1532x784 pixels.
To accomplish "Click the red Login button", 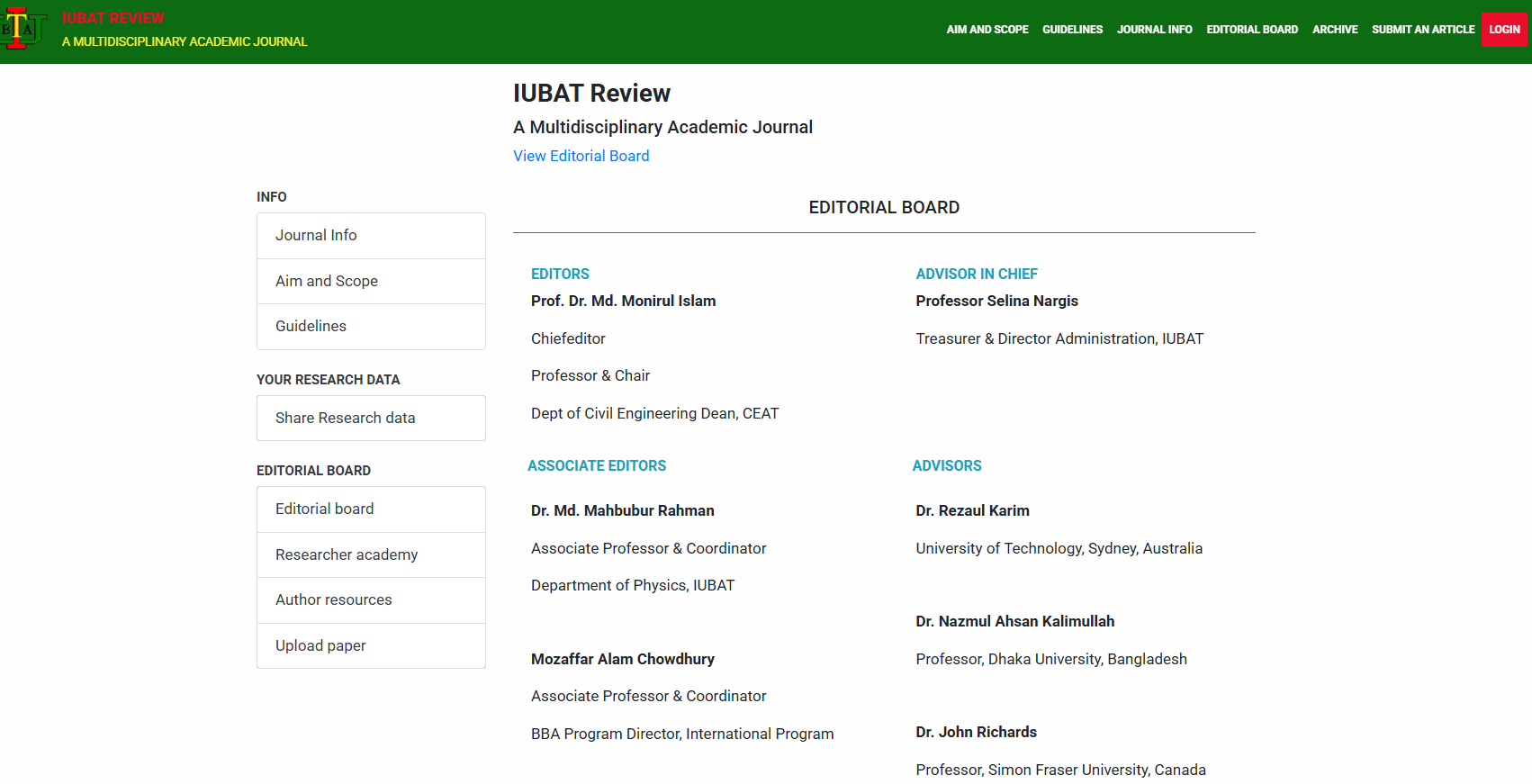I will click(1504, 30).
